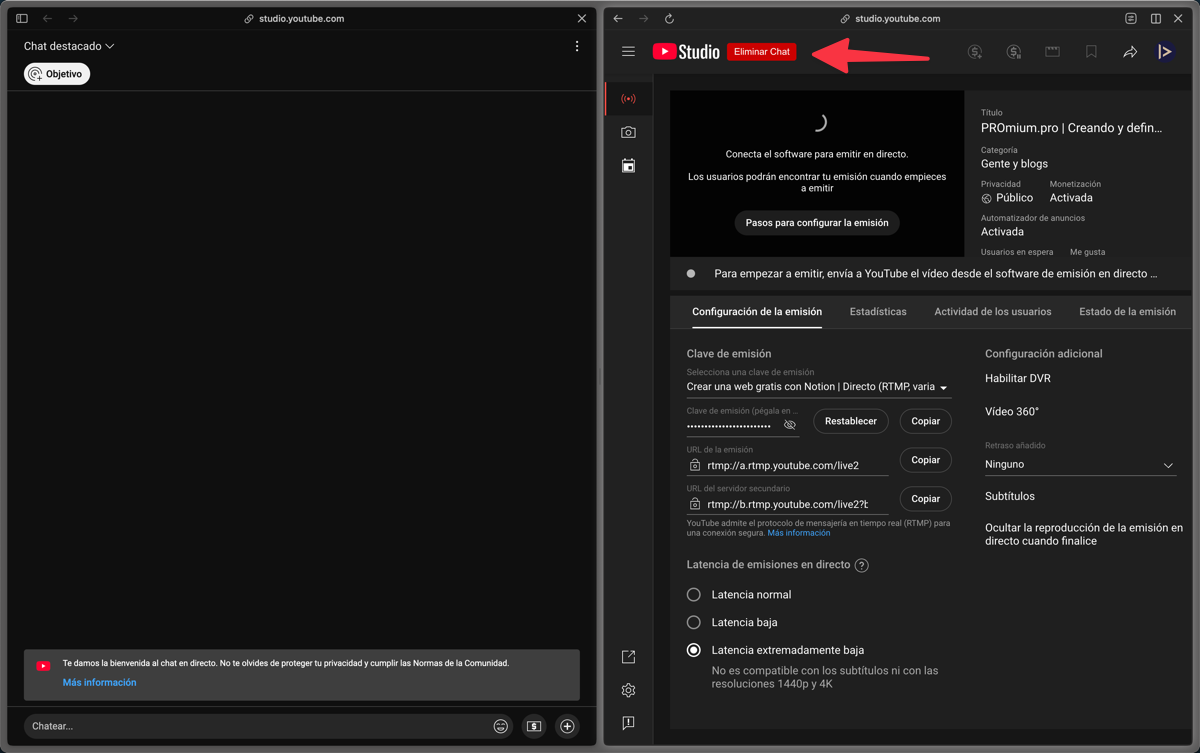Screen dimensions: 1200x753
Task: Open Más información link in chat welcome
Action: click(99, 682)
